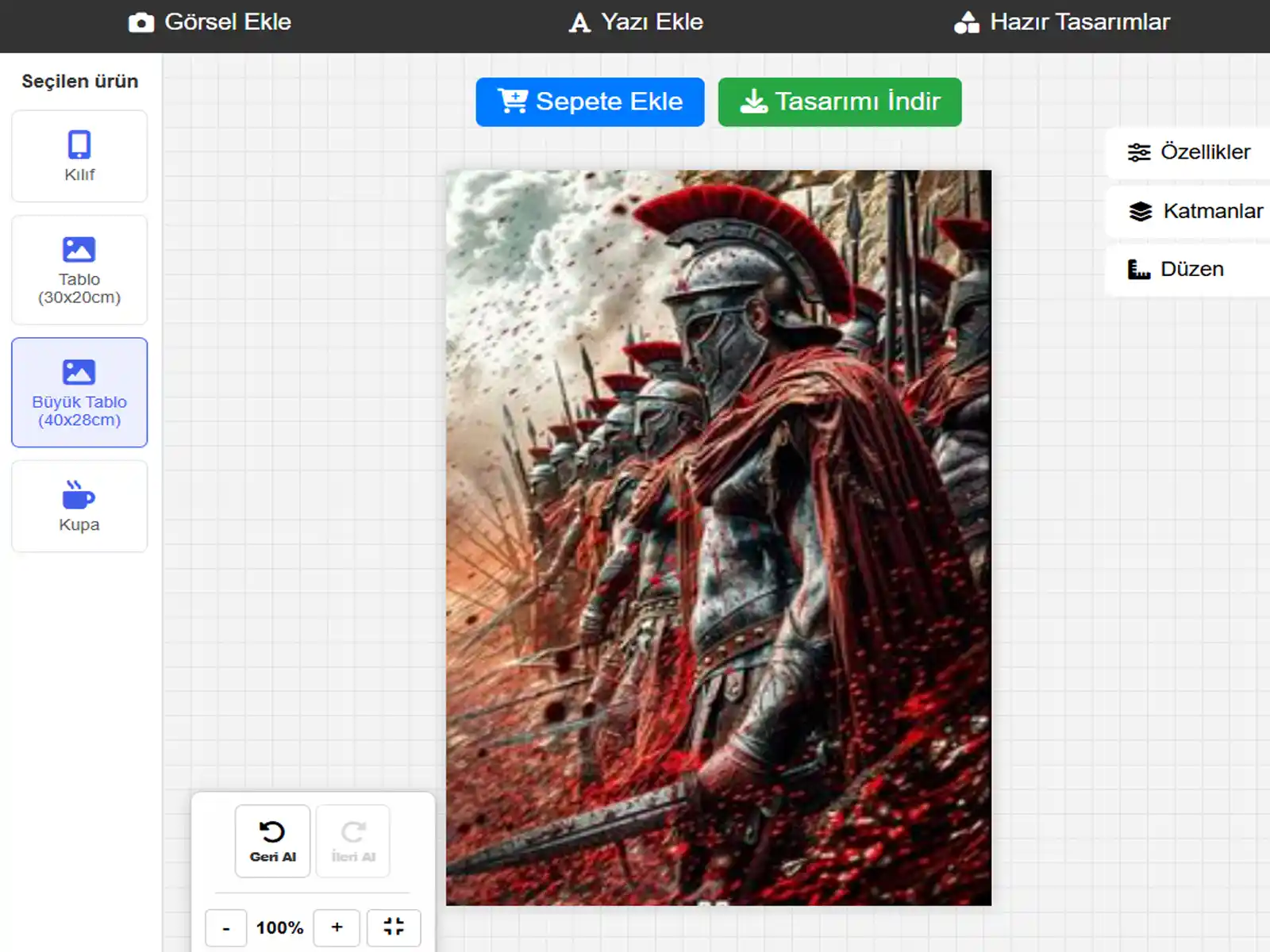Select the Spartan warrior image on canvas
Image resolution: width=1270 pixels, height=952 pixels.
[x=718, y=538]
